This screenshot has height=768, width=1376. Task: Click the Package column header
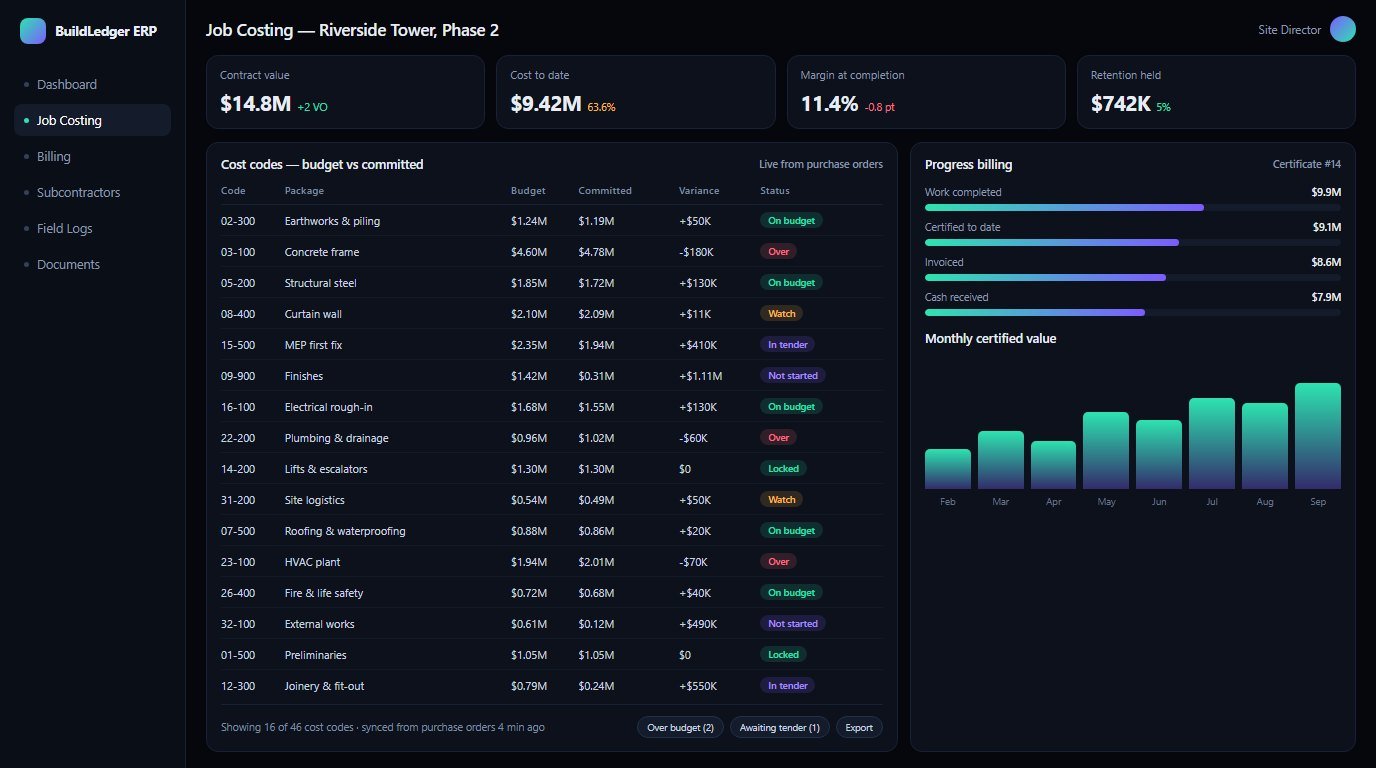coord(304,191)
